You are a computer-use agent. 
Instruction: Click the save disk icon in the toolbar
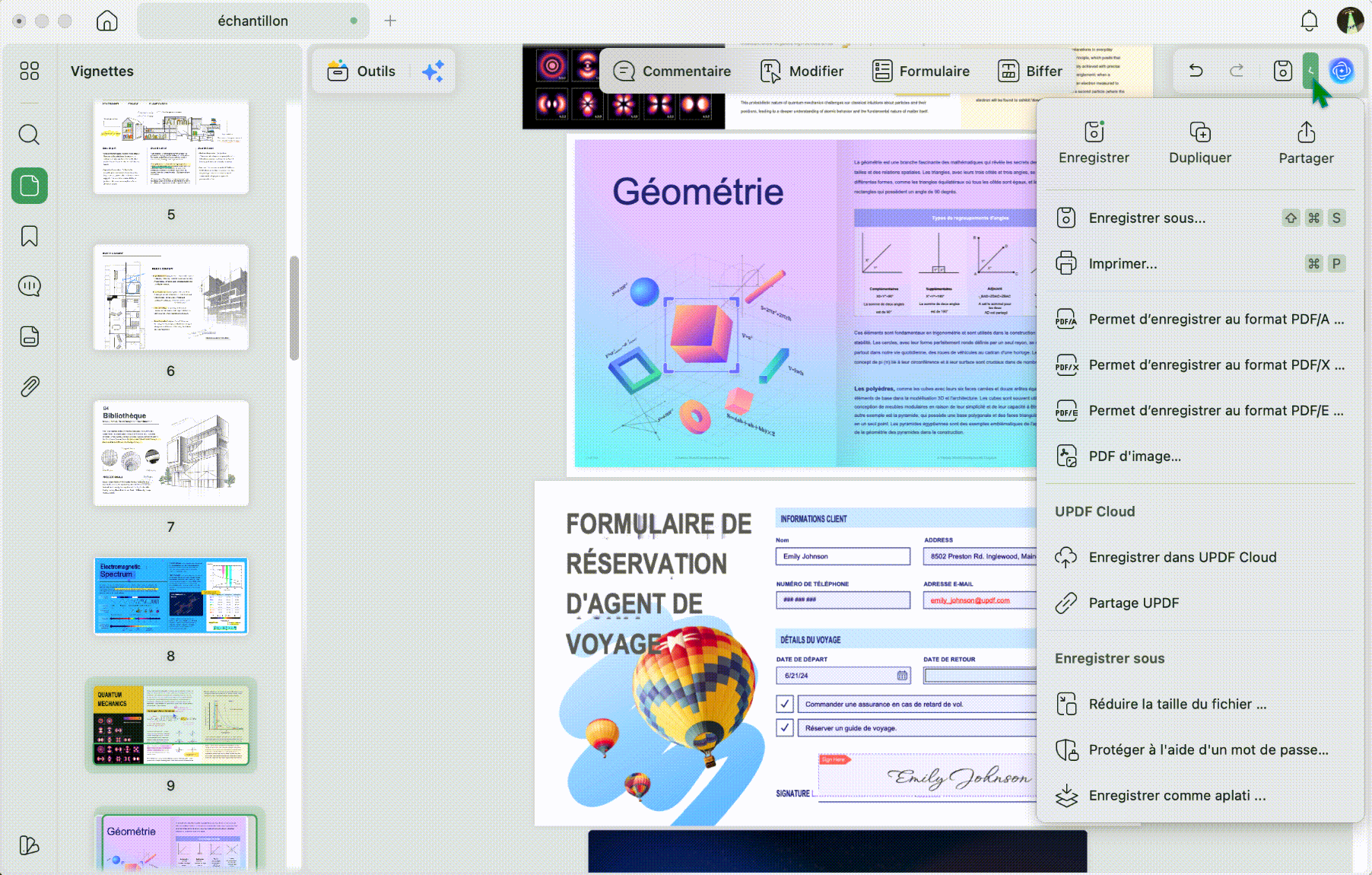tap(1283, 71)
